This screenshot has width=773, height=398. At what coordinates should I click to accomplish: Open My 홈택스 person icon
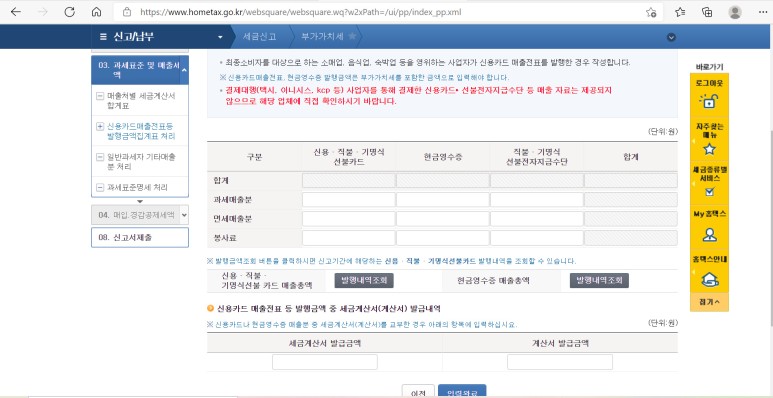(709, 235)
